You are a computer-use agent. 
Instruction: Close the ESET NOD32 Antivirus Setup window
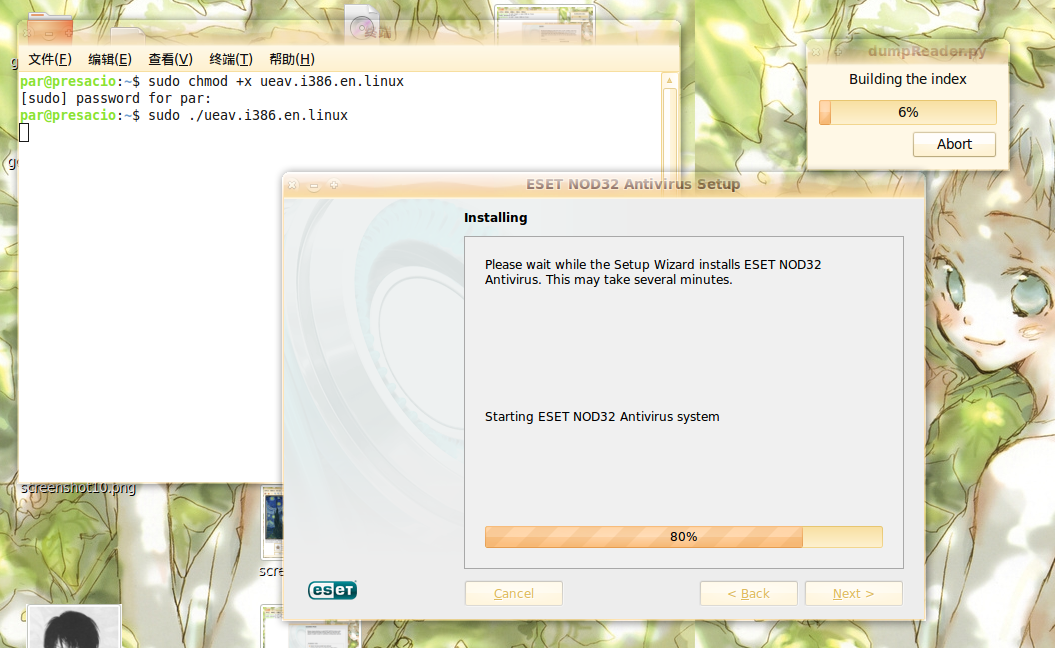pos(293,185)
